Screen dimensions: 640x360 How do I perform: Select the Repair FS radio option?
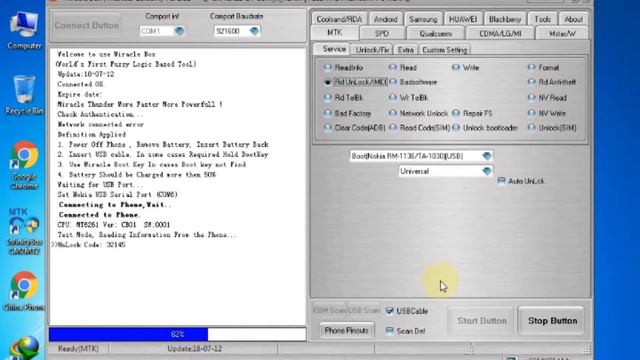[x=456, y=113]
